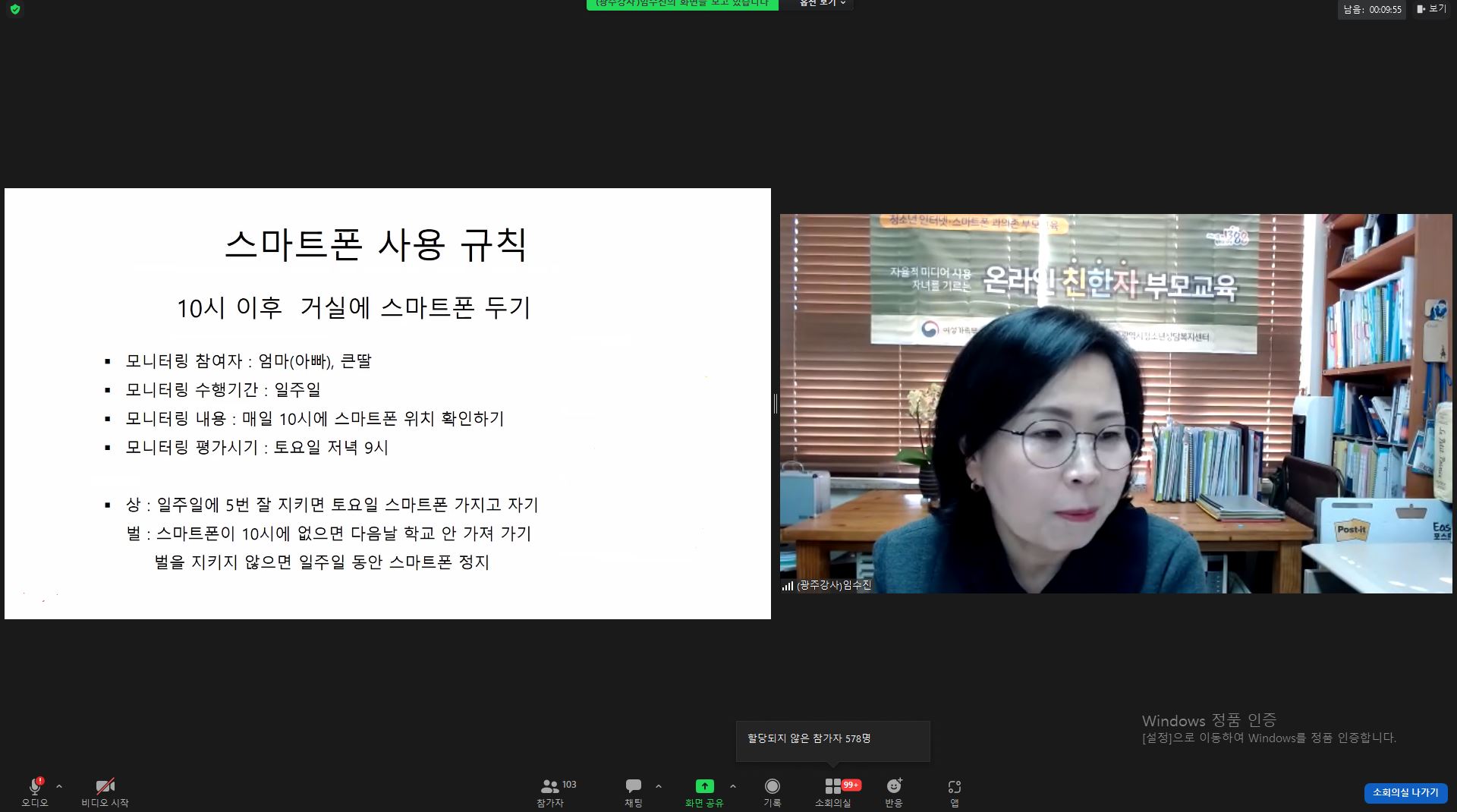
Task: Start video using the camera icon
Action: 105,787
